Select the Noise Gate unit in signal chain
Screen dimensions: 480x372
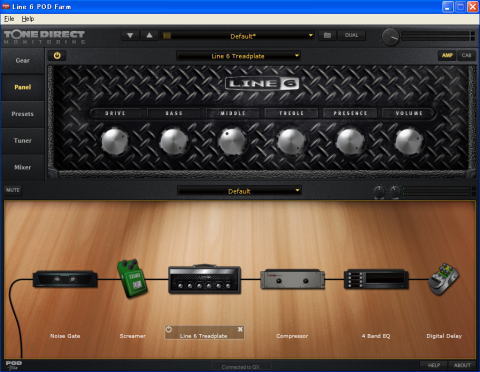65,279
